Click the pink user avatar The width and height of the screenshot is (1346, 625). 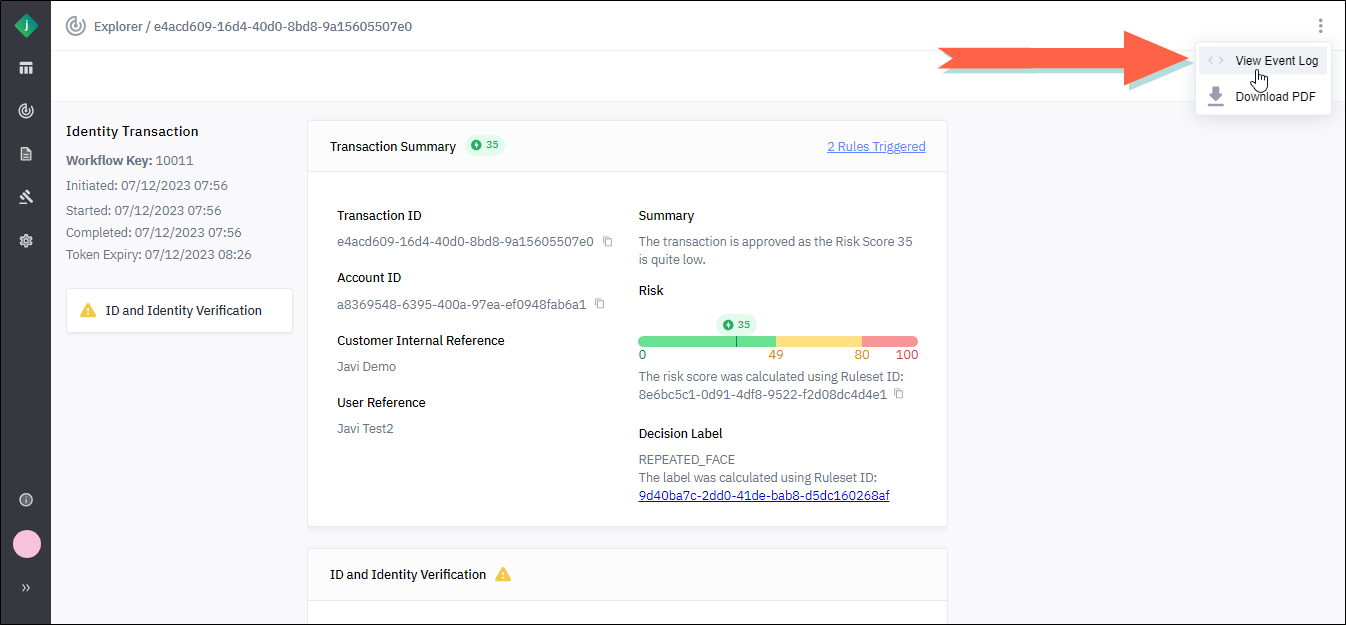tap(26, 544)
